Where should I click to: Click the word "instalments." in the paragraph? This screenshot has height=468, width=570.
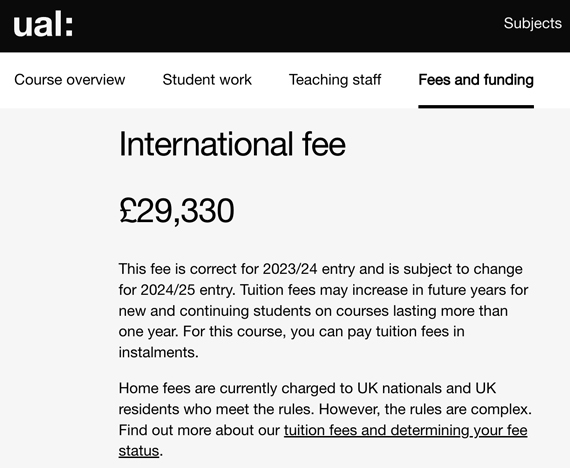pyautogui.click(x=158, y=352)
